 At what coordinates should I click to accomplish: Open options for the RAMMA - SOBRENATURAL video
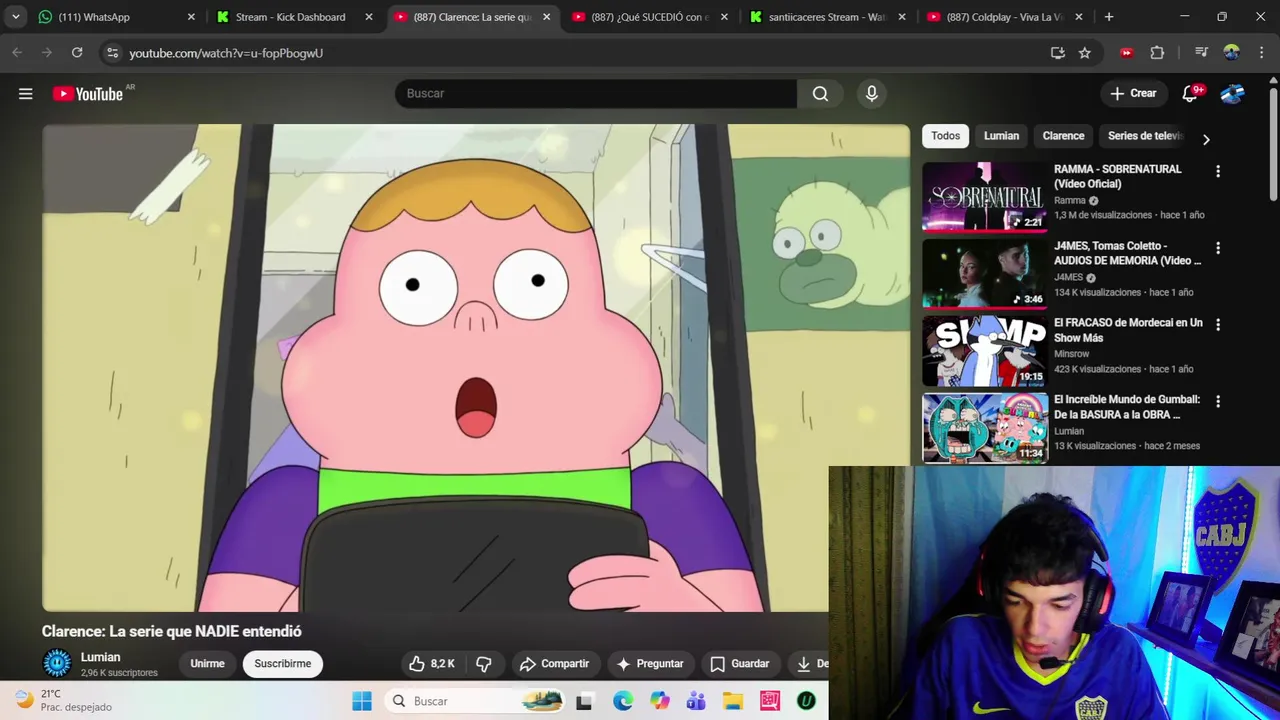point(1218,171)
